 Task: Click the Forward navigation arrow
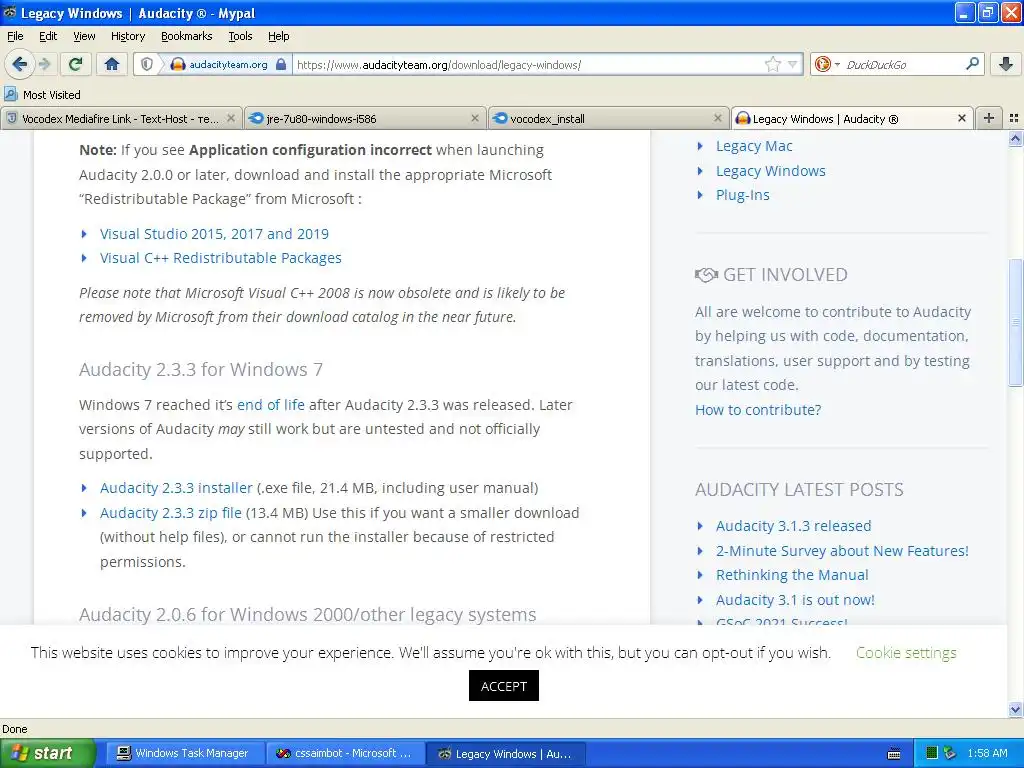(44, 64)
